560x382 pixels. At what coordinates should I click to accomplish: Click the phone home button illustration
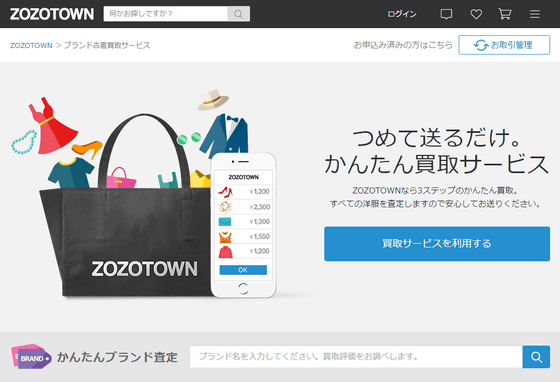pyautogui.click(x=243, y=288)
